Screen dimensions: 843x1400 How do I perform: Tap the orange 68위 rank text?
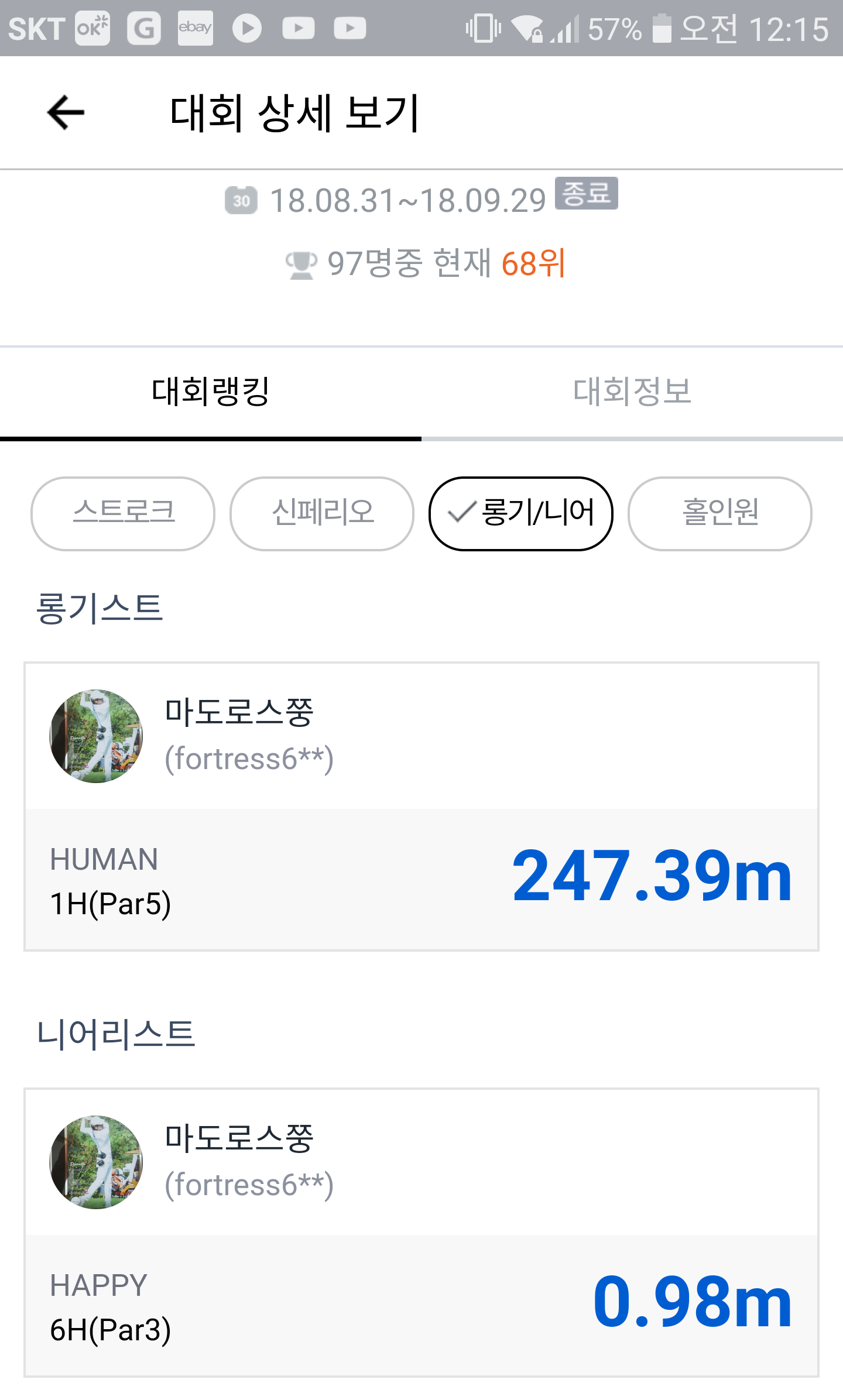click(x=533, y=263)
